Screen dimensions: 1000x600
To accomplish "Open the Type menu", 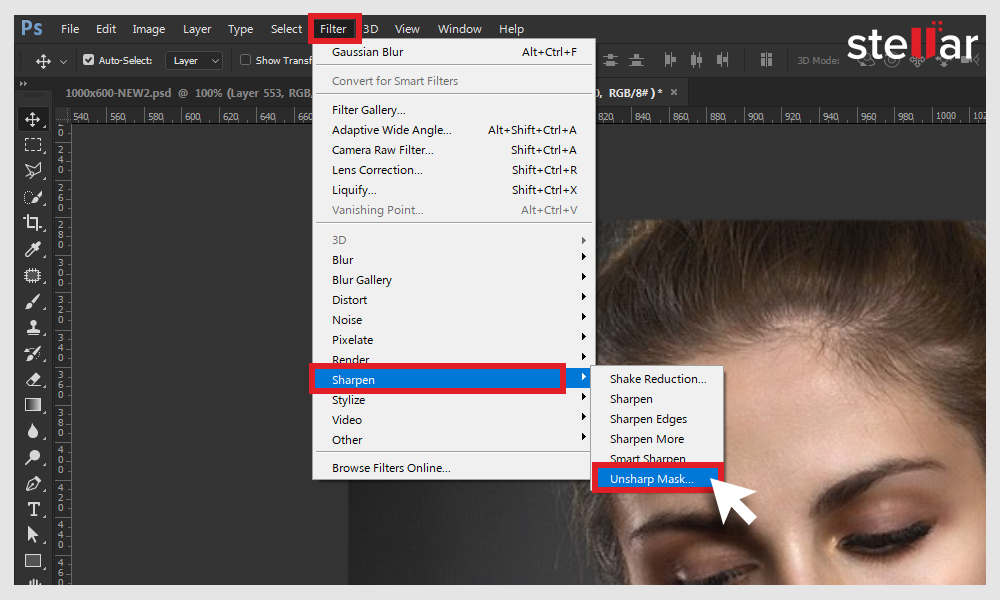I will 240,29.
